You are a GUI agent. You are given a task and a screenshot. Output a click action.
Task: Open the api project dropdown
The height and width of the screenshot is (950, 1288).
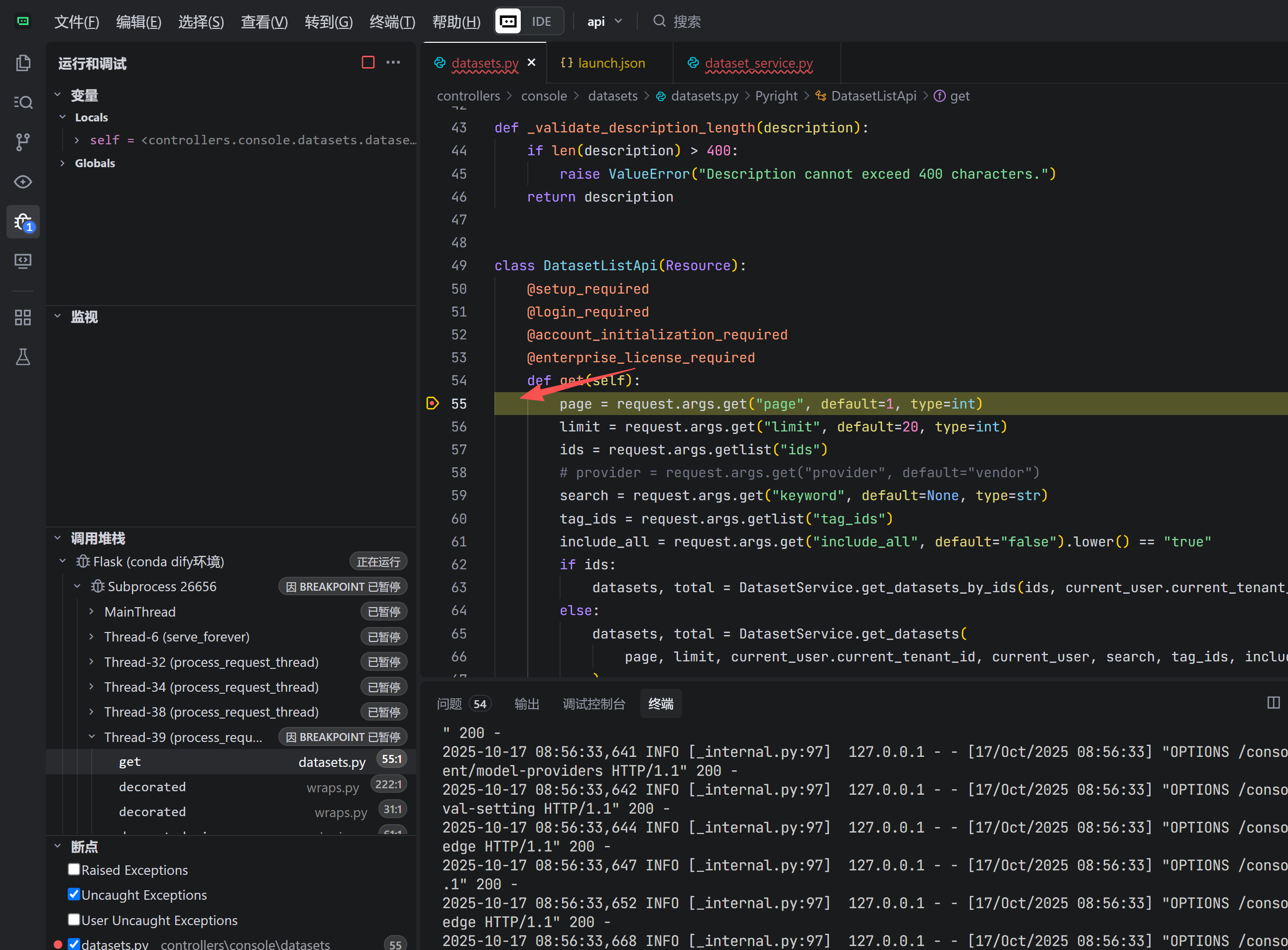tap(604, 21)
